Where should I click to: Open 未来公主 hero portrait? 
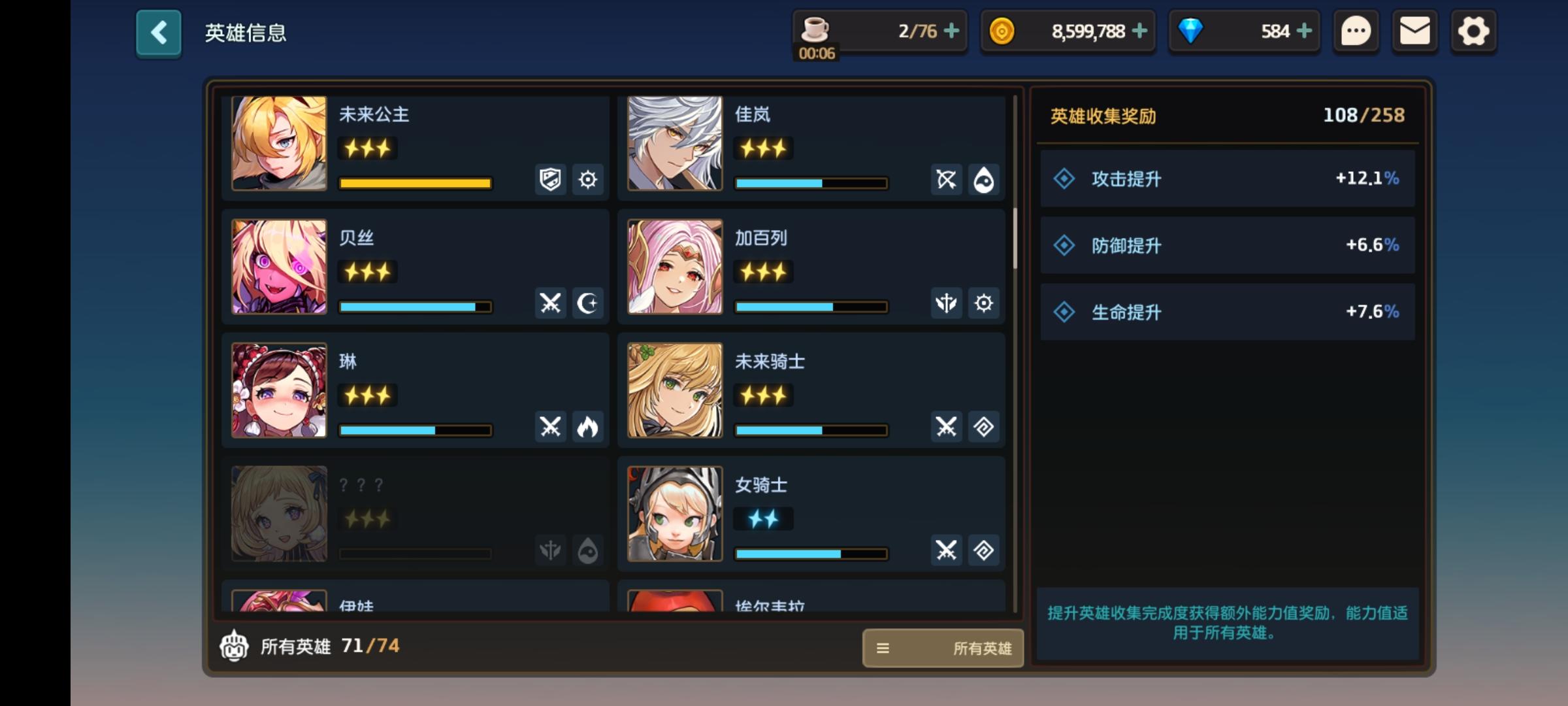click(279, 143)
